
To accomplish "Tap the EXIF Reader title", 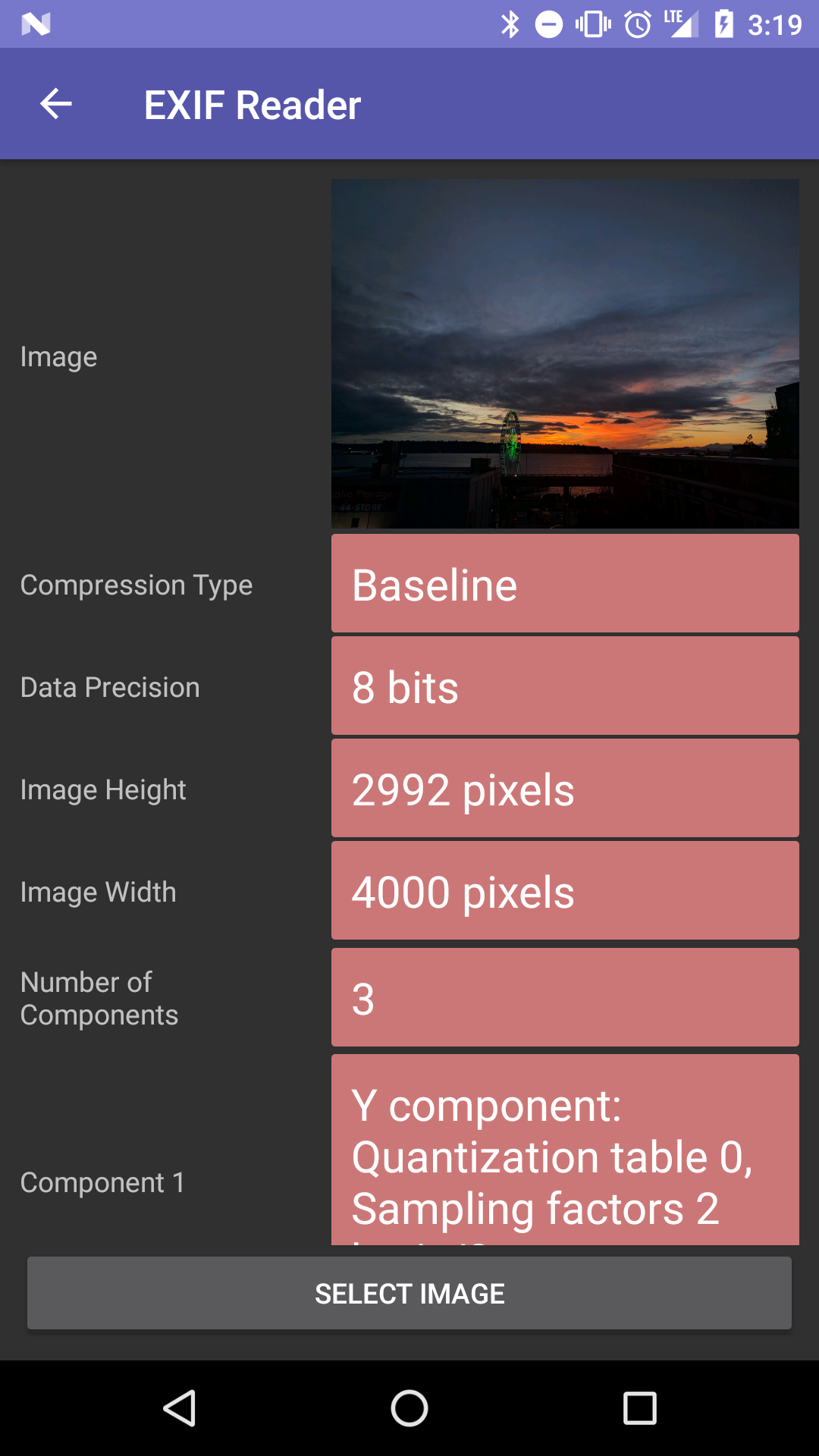I will point(253,105).
